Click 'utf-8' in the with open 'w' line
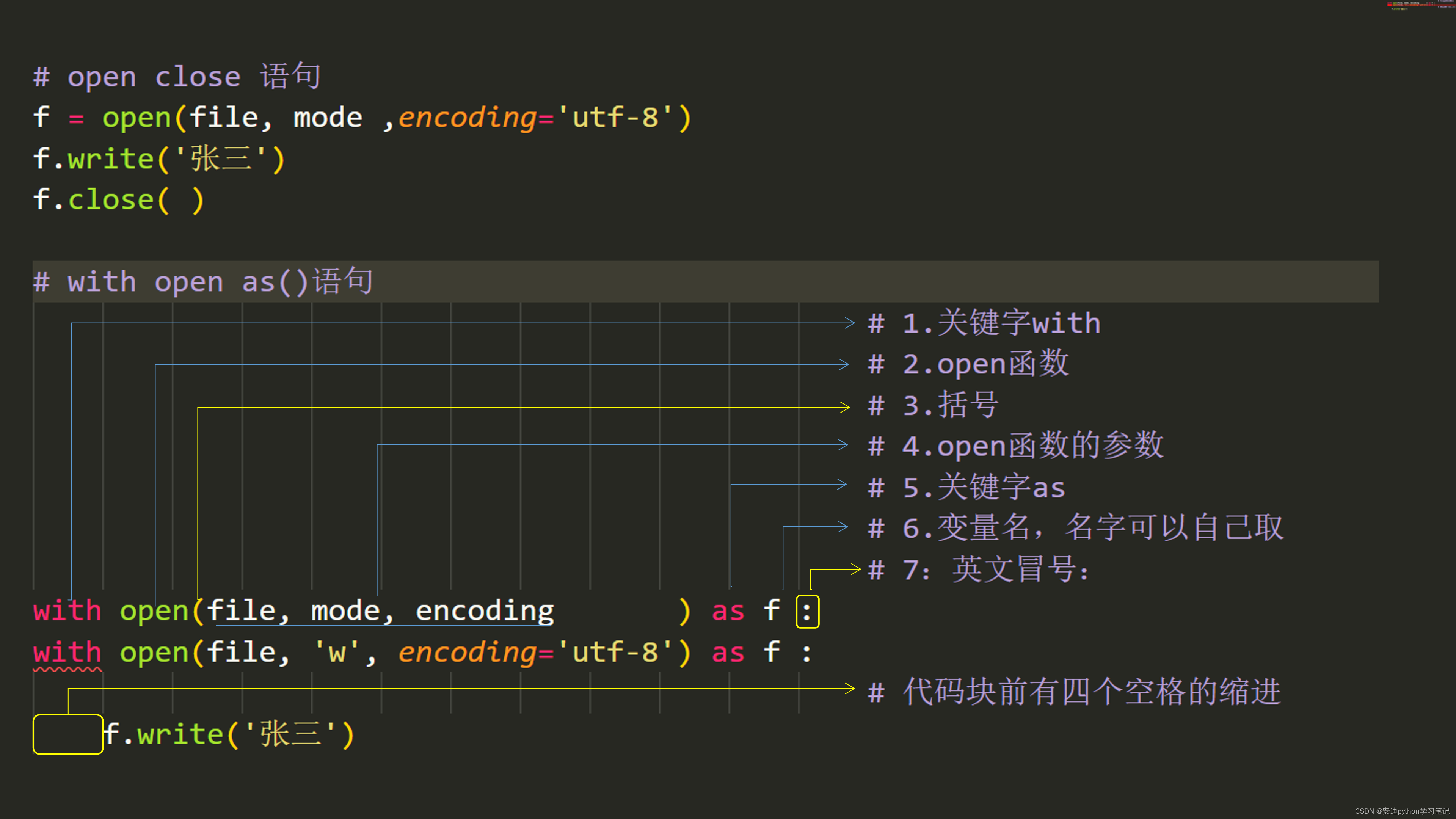 (x=615, y=652)
